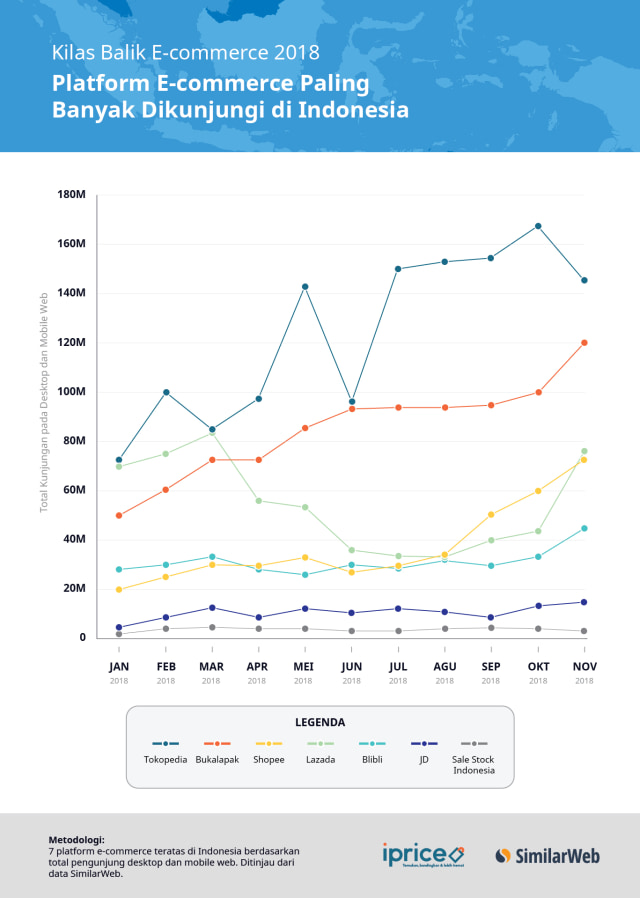Select the JD legend marker
Screen dimensions: 640x898
click(x=424, y=743)
